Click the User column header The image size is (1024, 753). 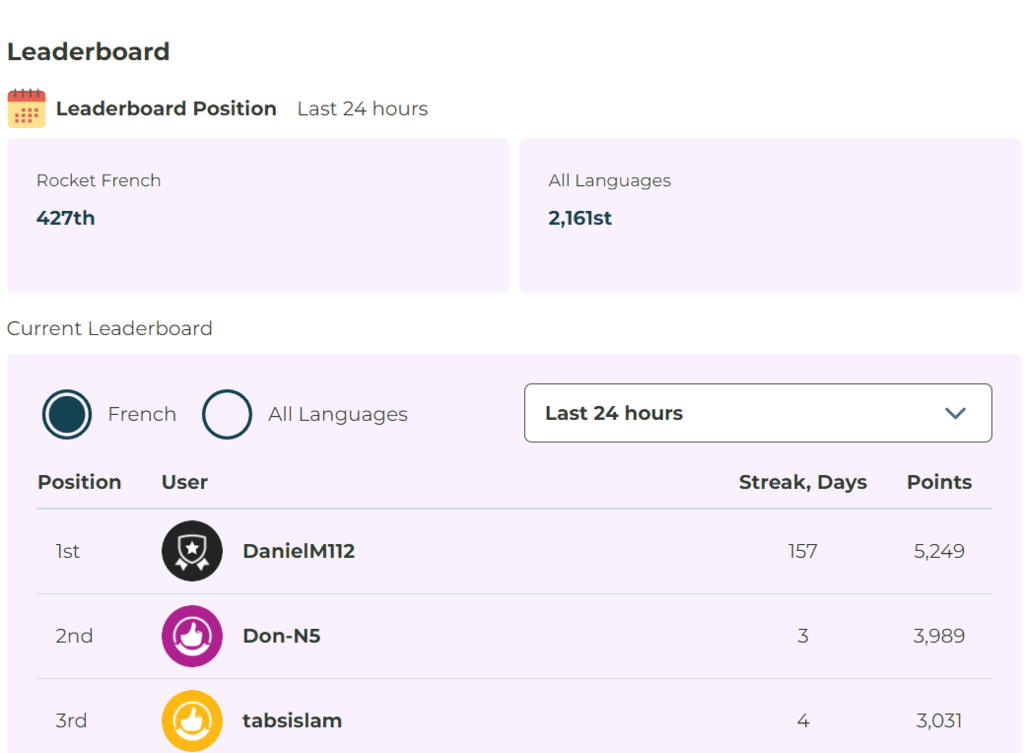[x=184, y=482]
